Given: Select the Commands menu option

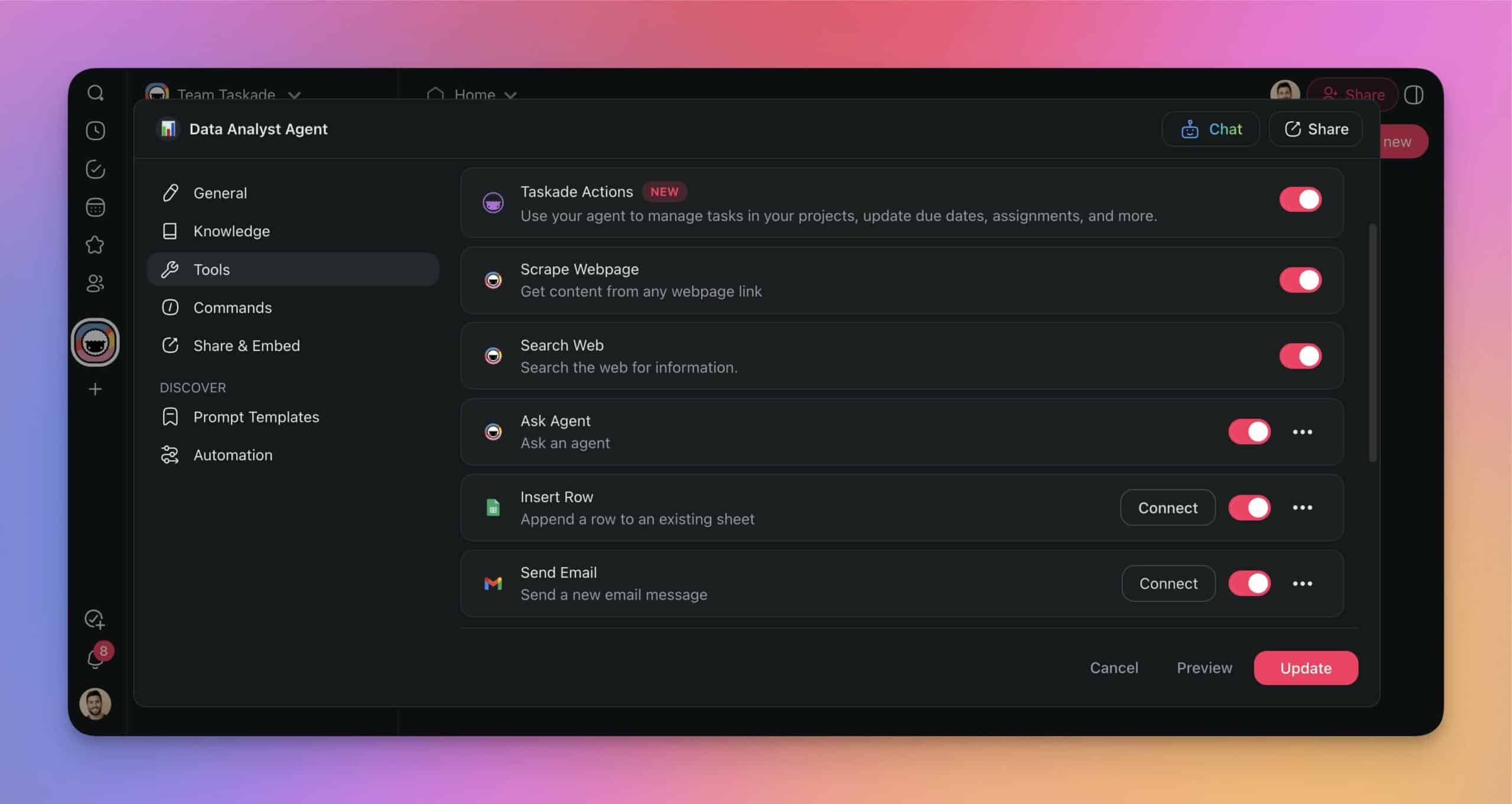Looking at the screenshot, I should (232, 307).
